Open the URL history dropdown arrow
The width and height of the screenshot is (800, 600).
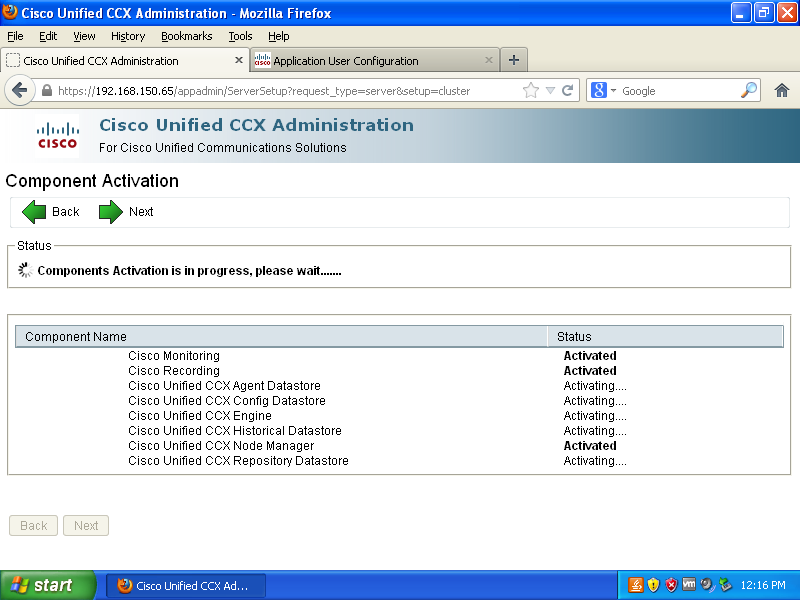[x=550, y=91]
